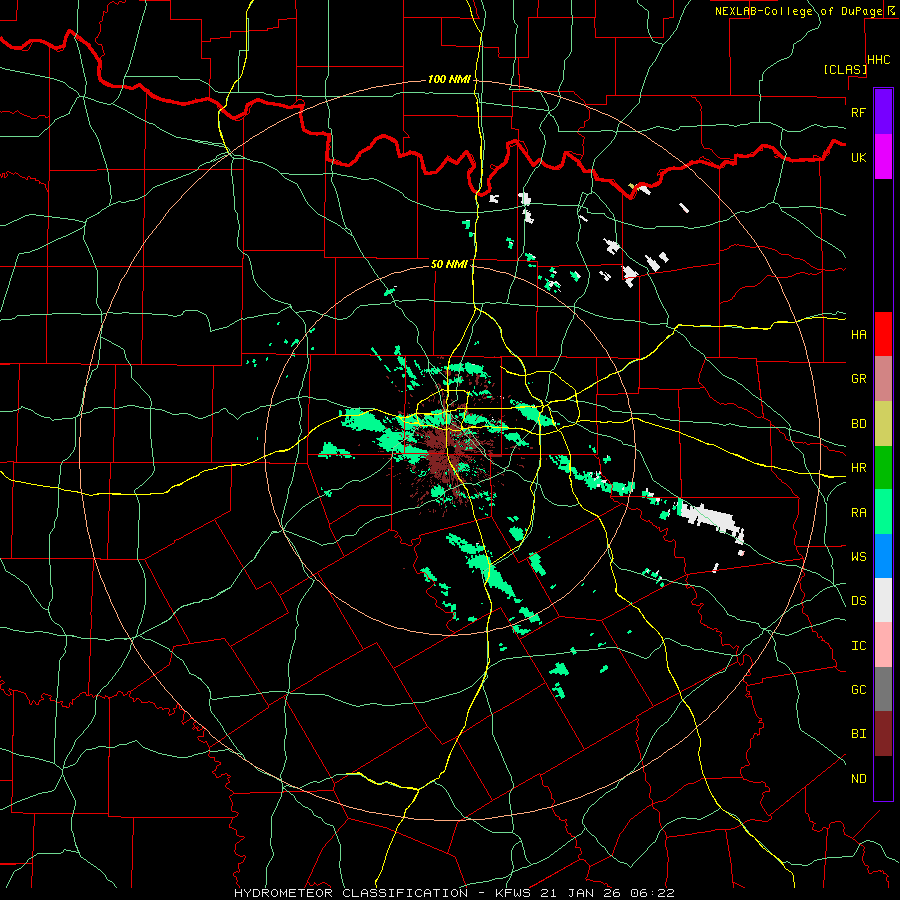The height and width of the screenshot is (900, 900).
Task: Click the [CLAS] units label
Action: tap(845, 70)
